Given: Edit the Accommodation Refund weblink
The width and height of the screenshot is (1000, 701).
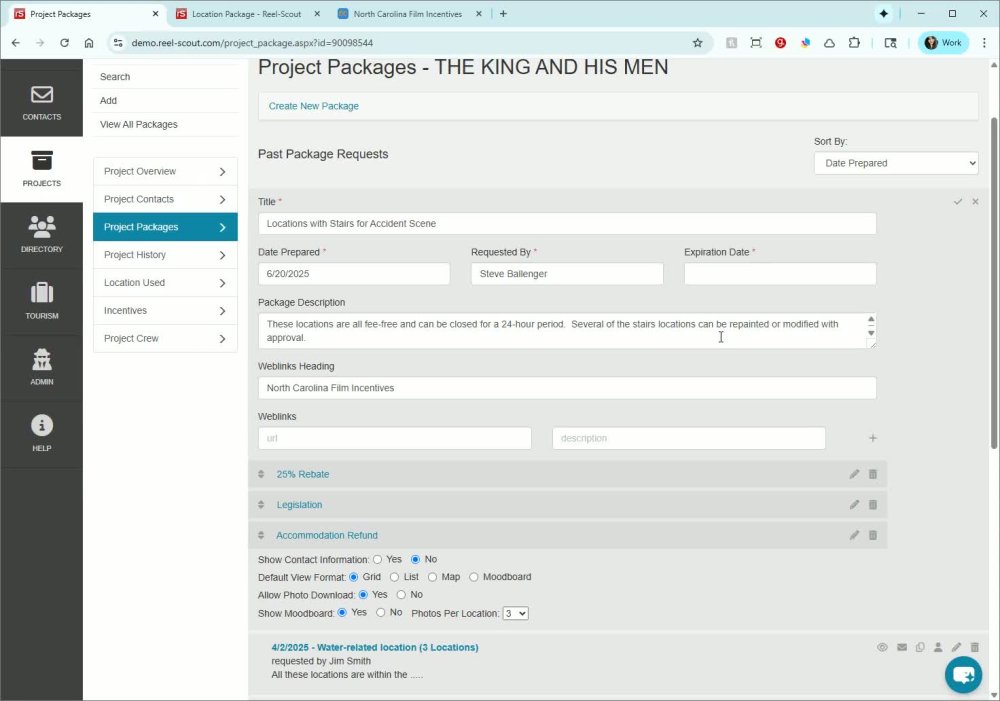Looking at the screenshot, I should point(854,535).
